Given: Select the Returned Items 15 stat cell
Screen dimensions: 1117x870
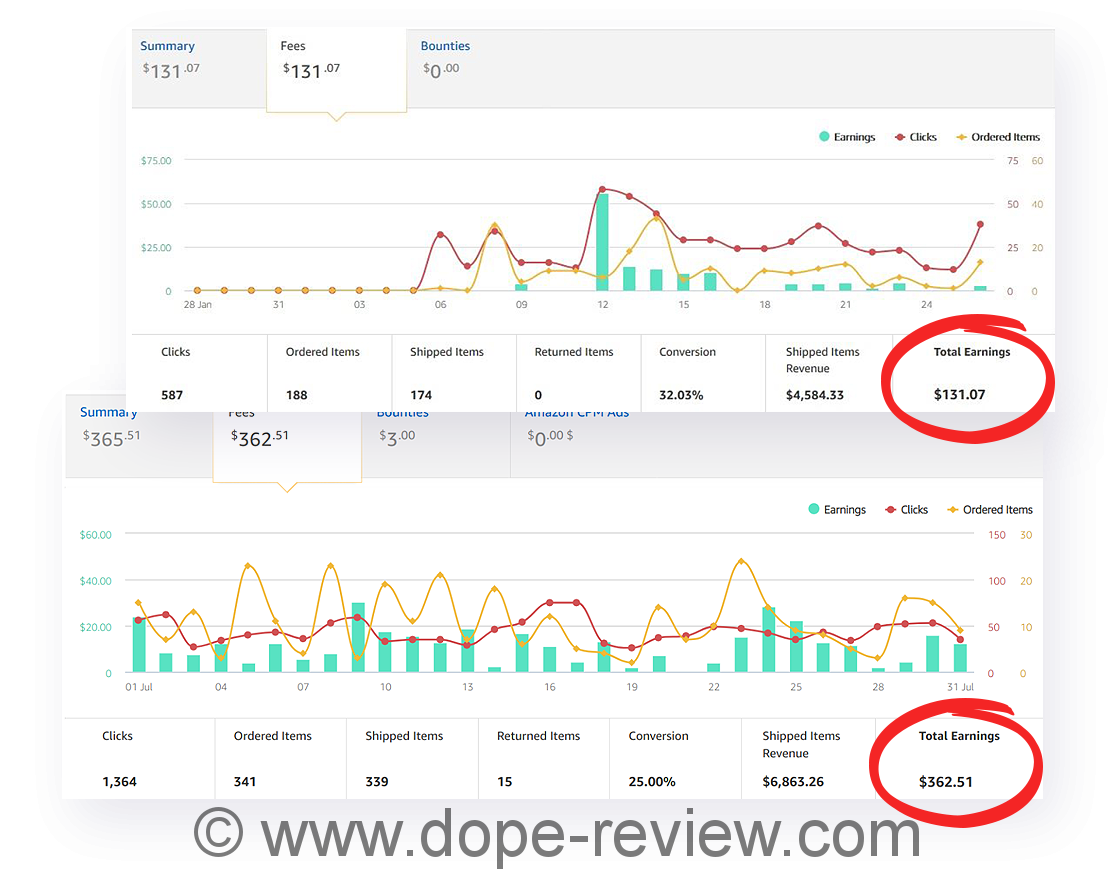Looking at the screenshot, I should coord(543,759).
